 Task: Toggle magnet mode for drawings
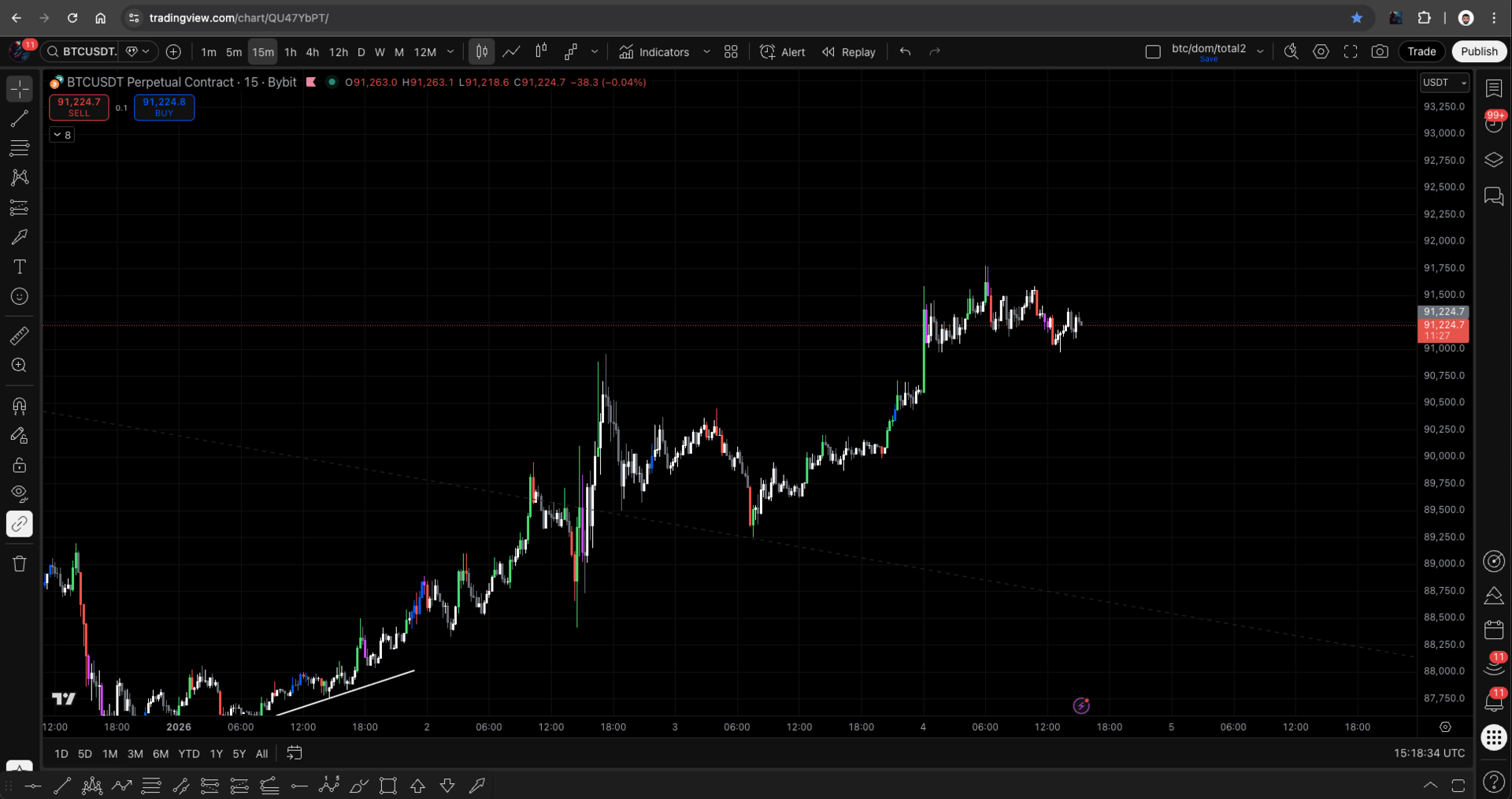pos(20,406)
